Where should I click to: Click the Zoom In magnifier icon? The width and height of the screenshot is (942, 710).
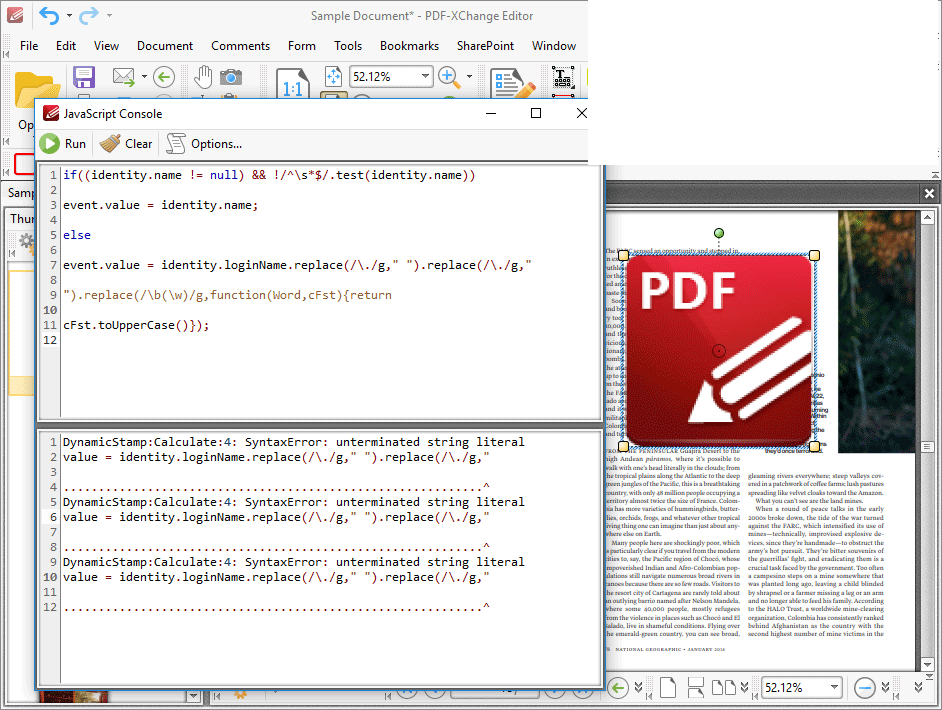point(448,77)
